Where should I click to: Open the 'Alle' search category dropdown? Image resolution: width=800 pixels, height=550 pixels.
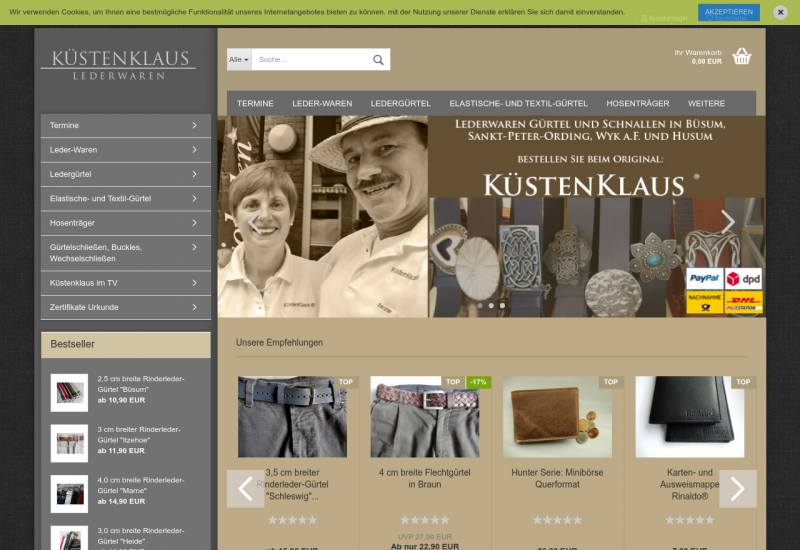point(239,60)
